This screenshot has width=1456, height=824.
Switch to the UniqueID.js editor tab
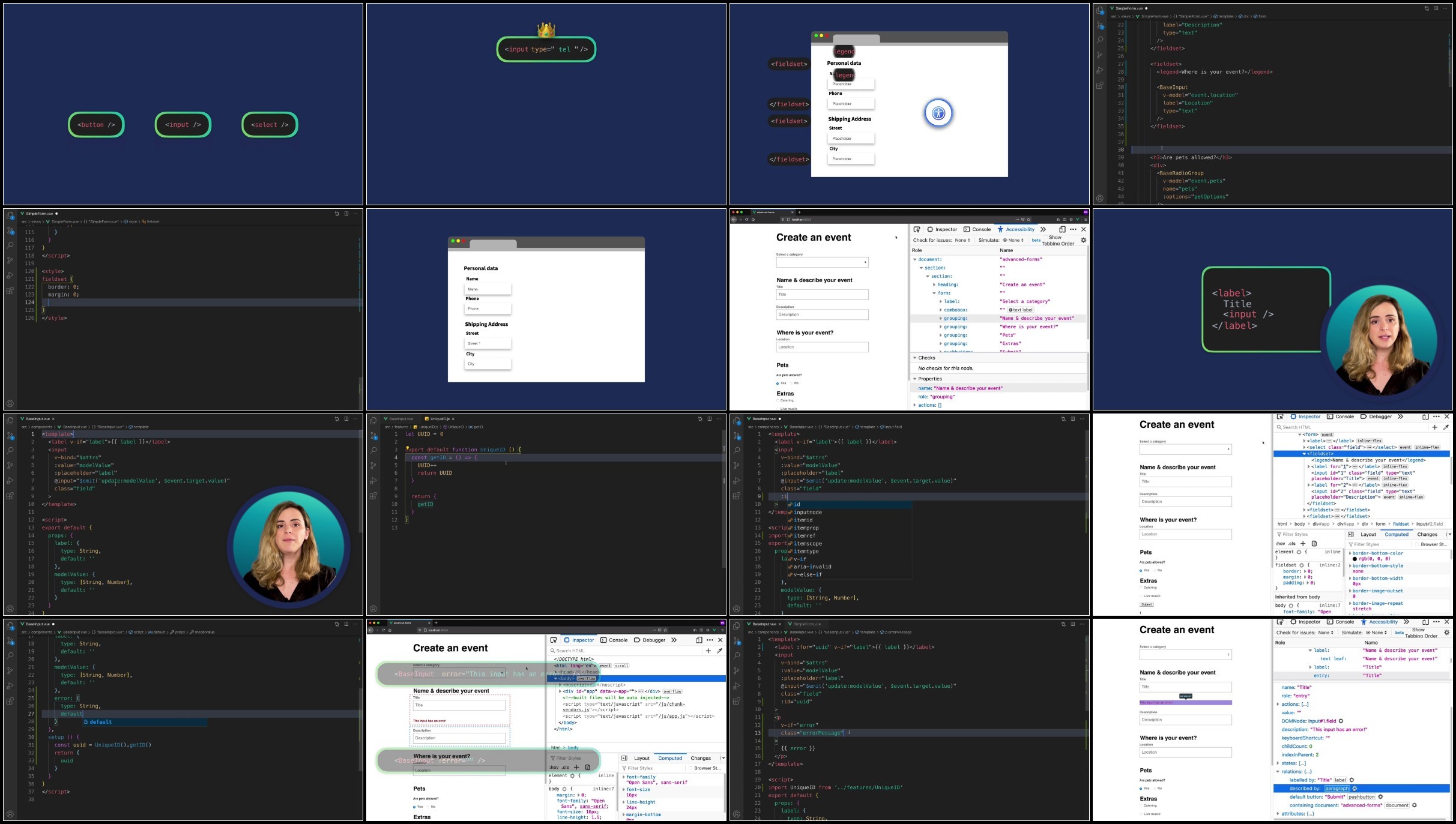(x=440, y=419)
